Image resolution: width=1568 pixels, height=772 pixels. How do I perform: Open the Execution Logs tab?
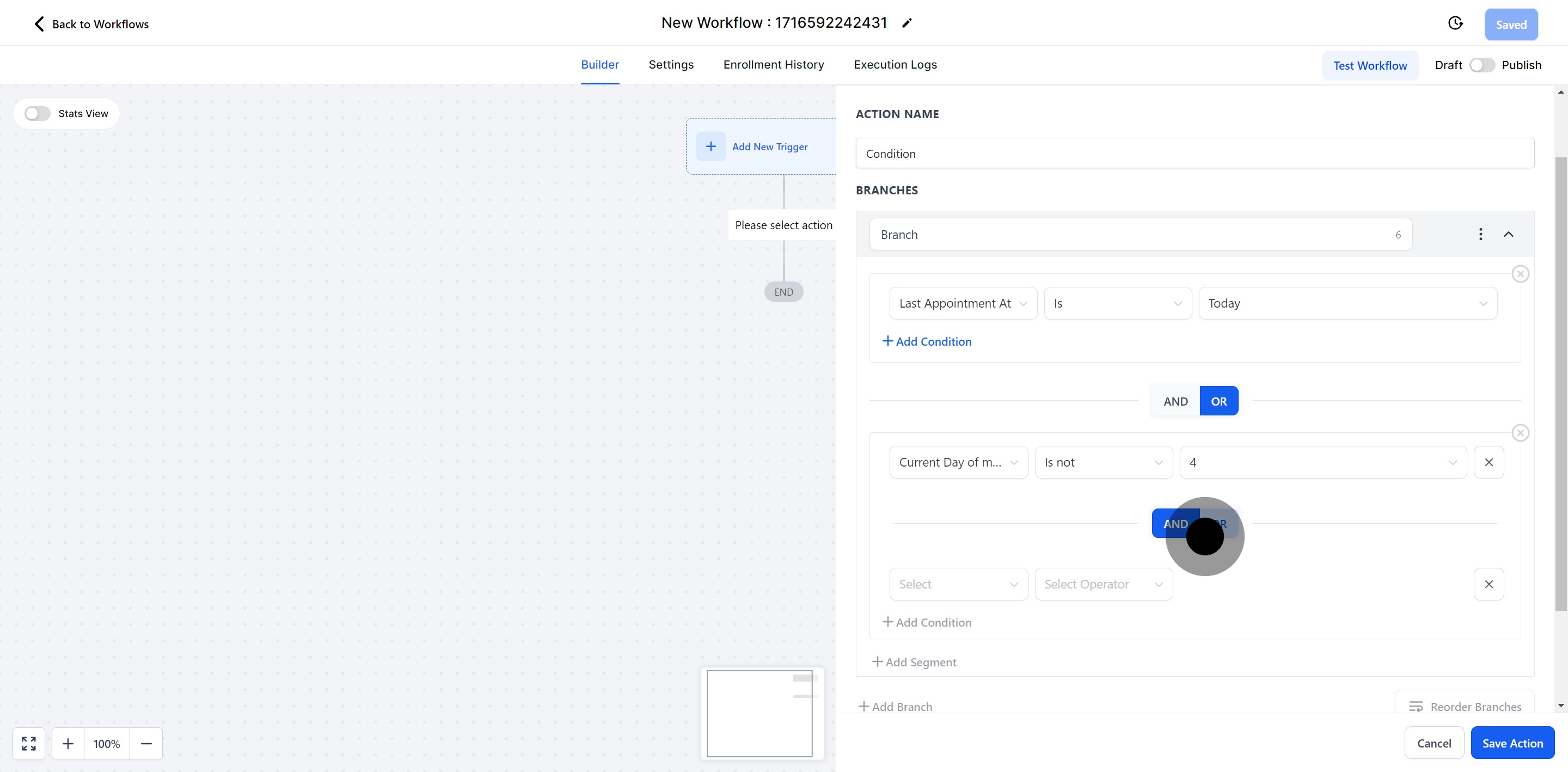point(895,65)
